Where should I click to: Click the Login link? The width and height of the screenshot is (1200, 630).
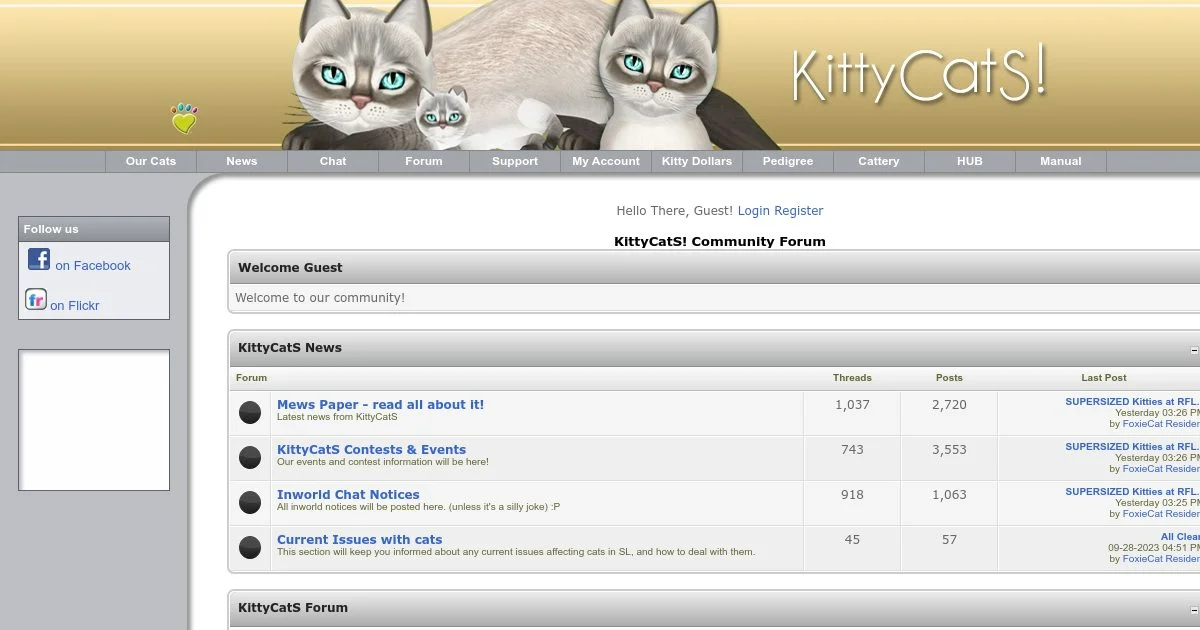[x=754, y=211]
